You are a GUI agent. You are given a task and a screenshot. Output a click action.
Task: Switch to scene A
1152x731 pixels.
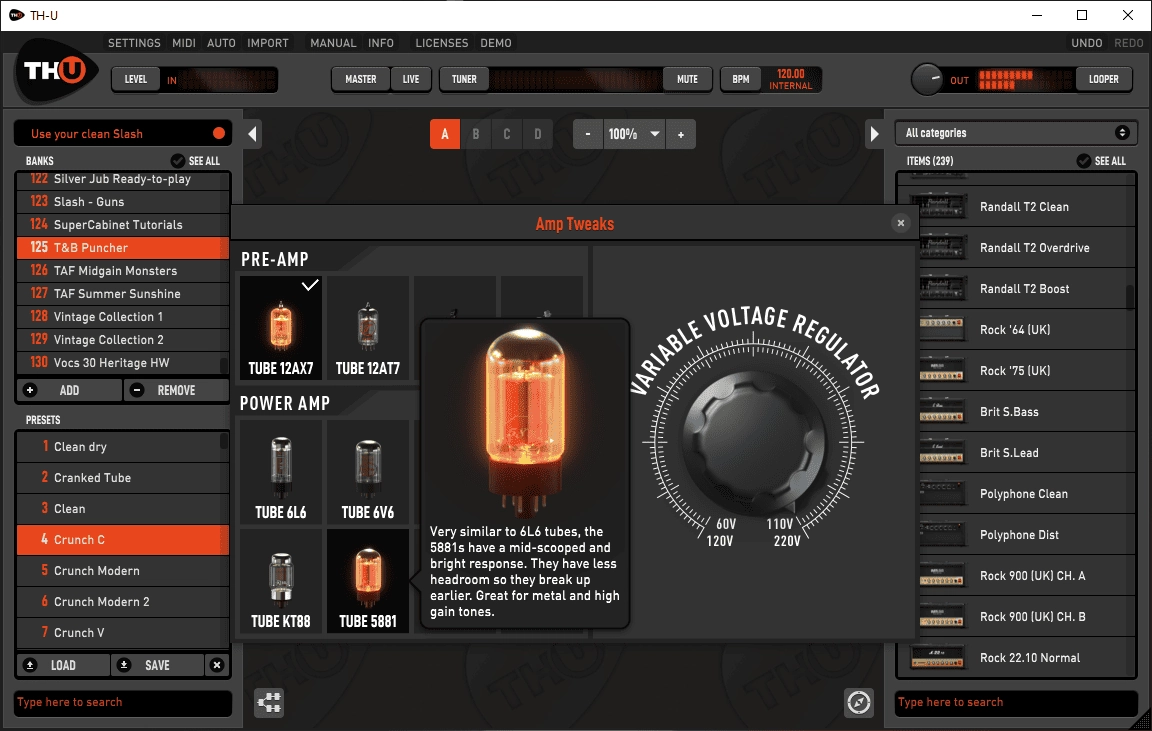(x=444, y=134)
